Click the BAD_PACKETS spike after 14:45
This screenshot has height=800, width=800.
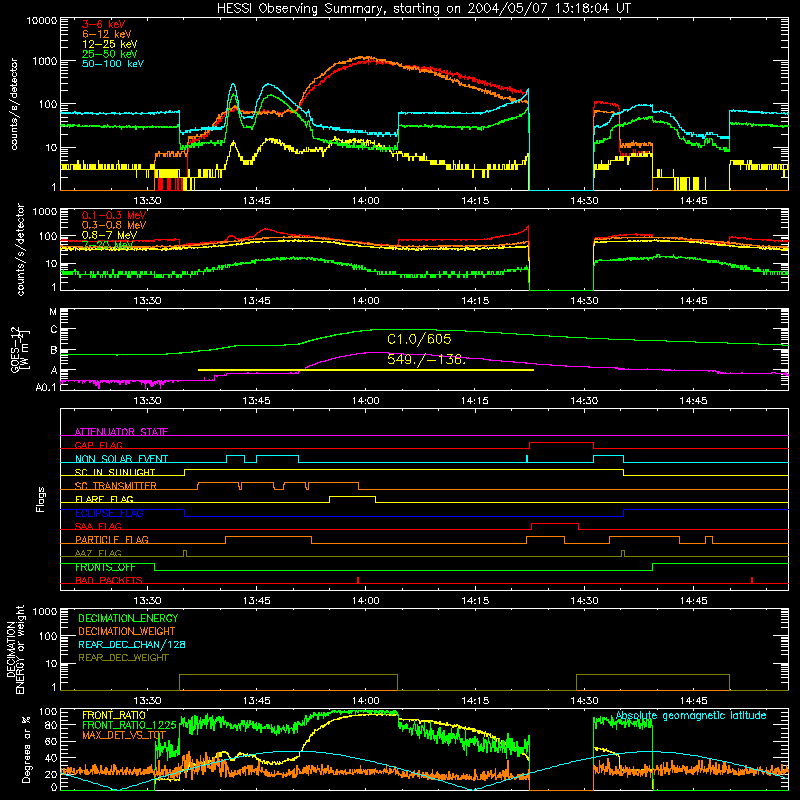(752, 580)
